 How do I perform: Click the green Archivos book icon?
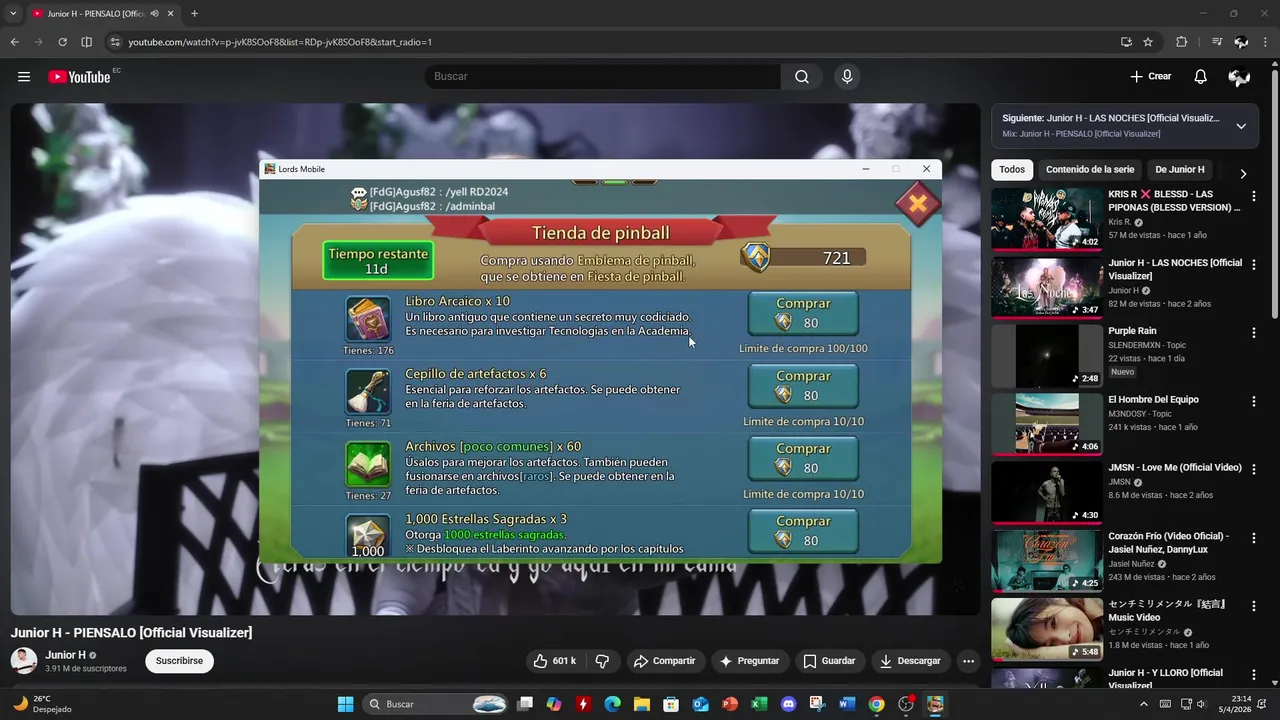(368, 464)
